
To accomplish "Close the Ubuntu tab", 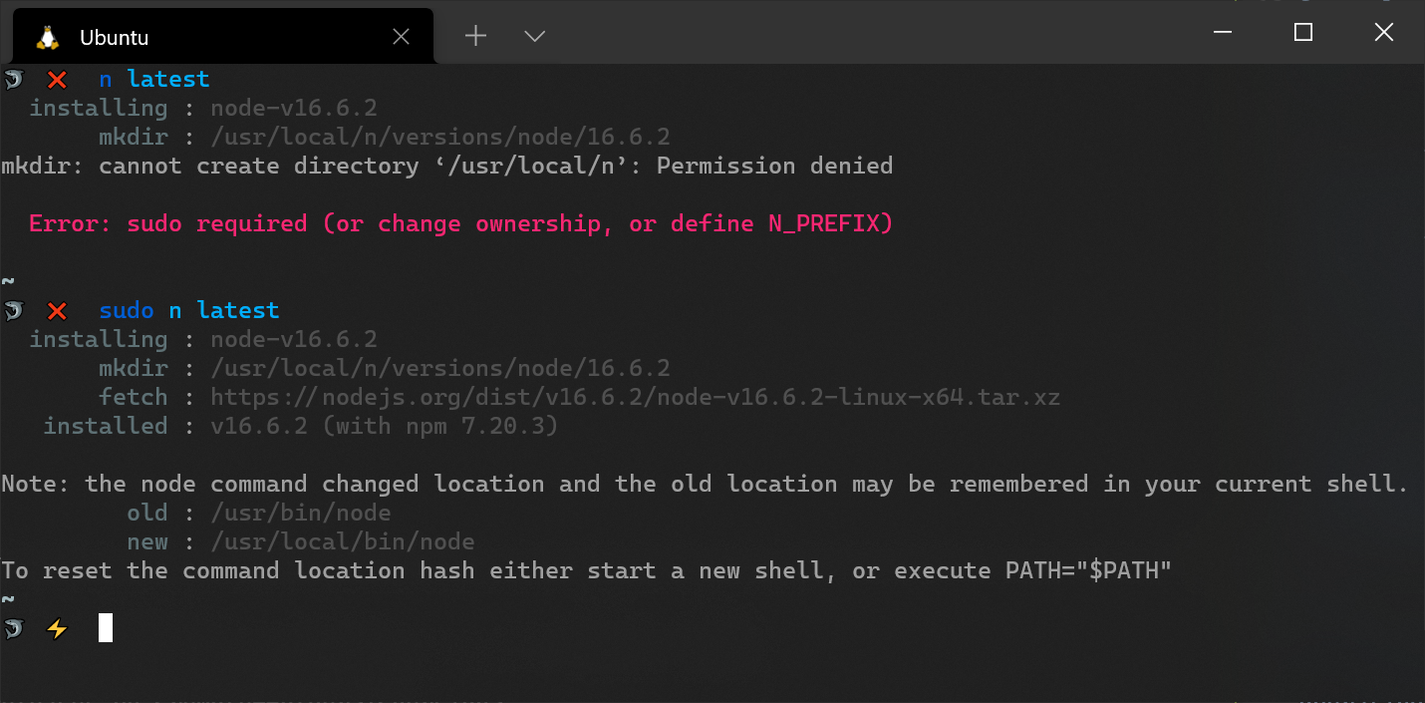I will (x=401, y=36).
